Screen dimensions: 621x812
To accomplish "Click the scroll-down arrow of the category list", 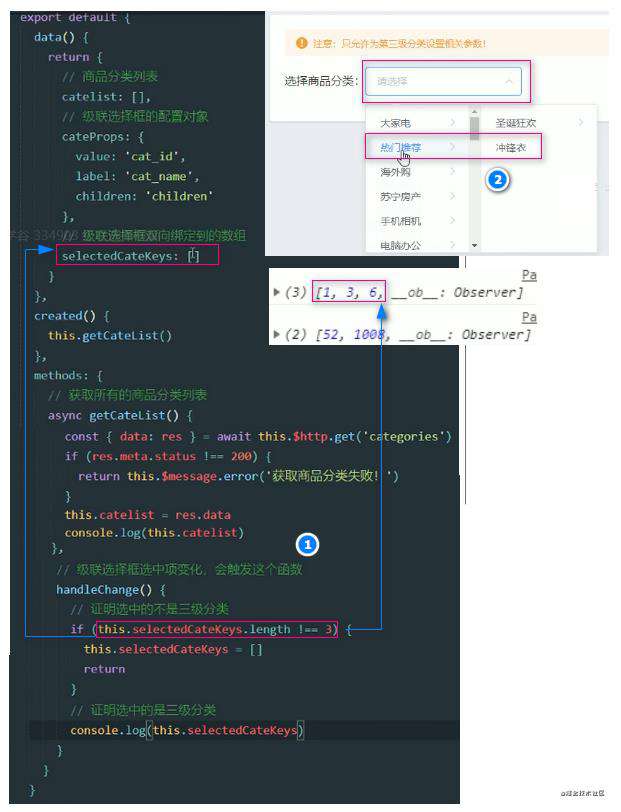I will 474,245.
